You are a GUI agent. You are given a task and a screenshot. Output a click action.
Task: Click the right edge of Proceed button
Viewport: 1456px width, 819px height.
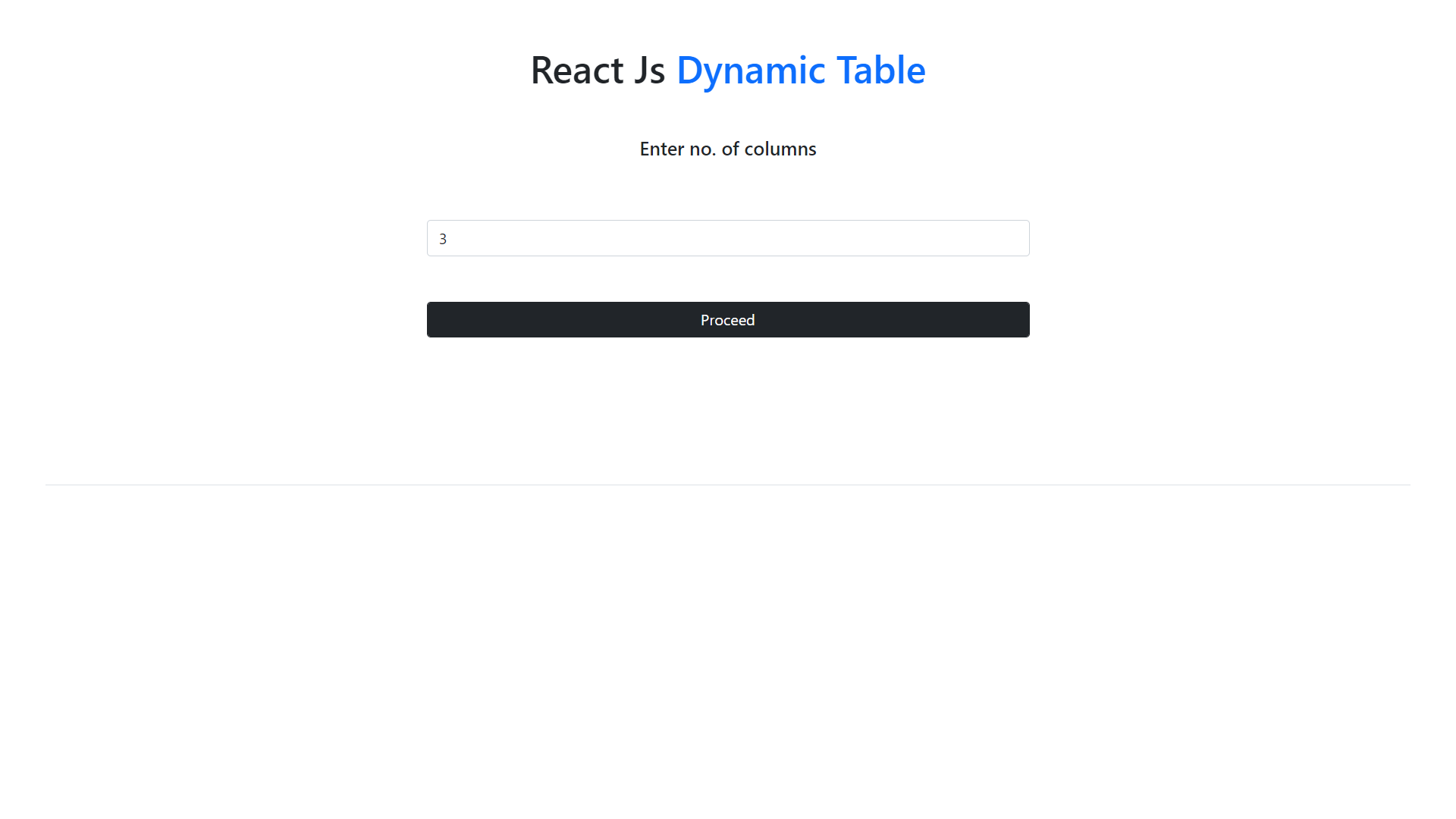click(1020, 320)
